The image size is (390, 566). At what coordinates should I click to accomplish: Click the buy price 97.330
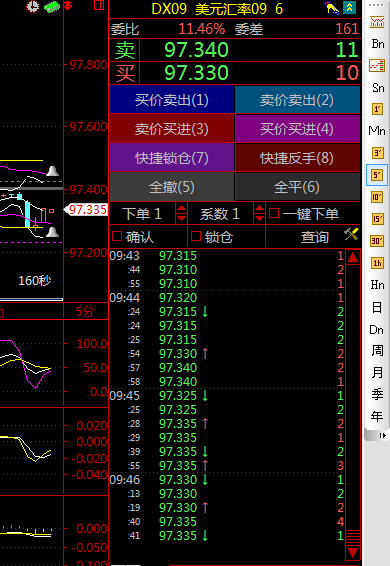click(x=196, y=73)
